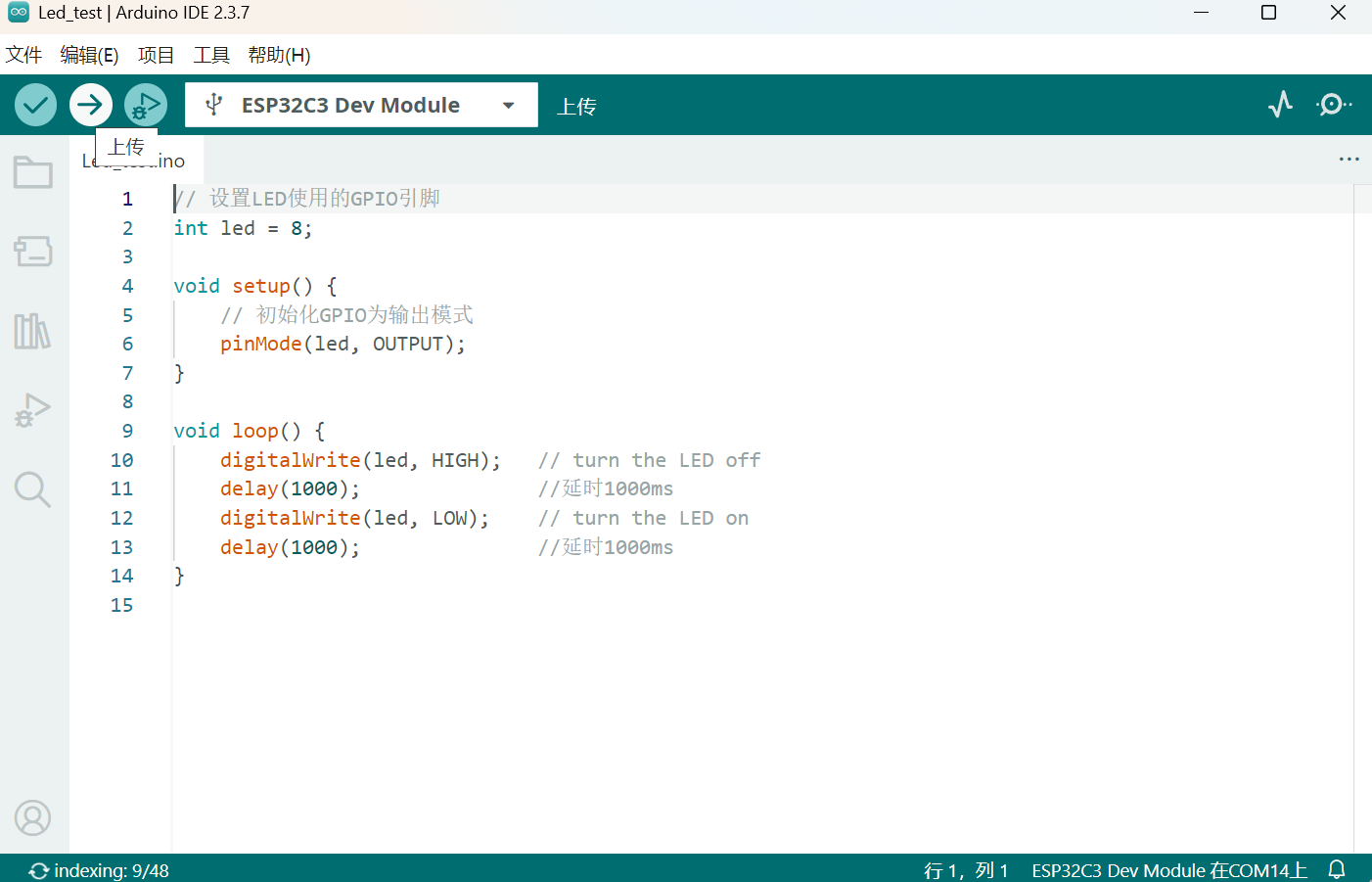This screenshot has height=882, width=1372.
Task: Click the delay(1000); on line 11
Action: click(290, 488)
